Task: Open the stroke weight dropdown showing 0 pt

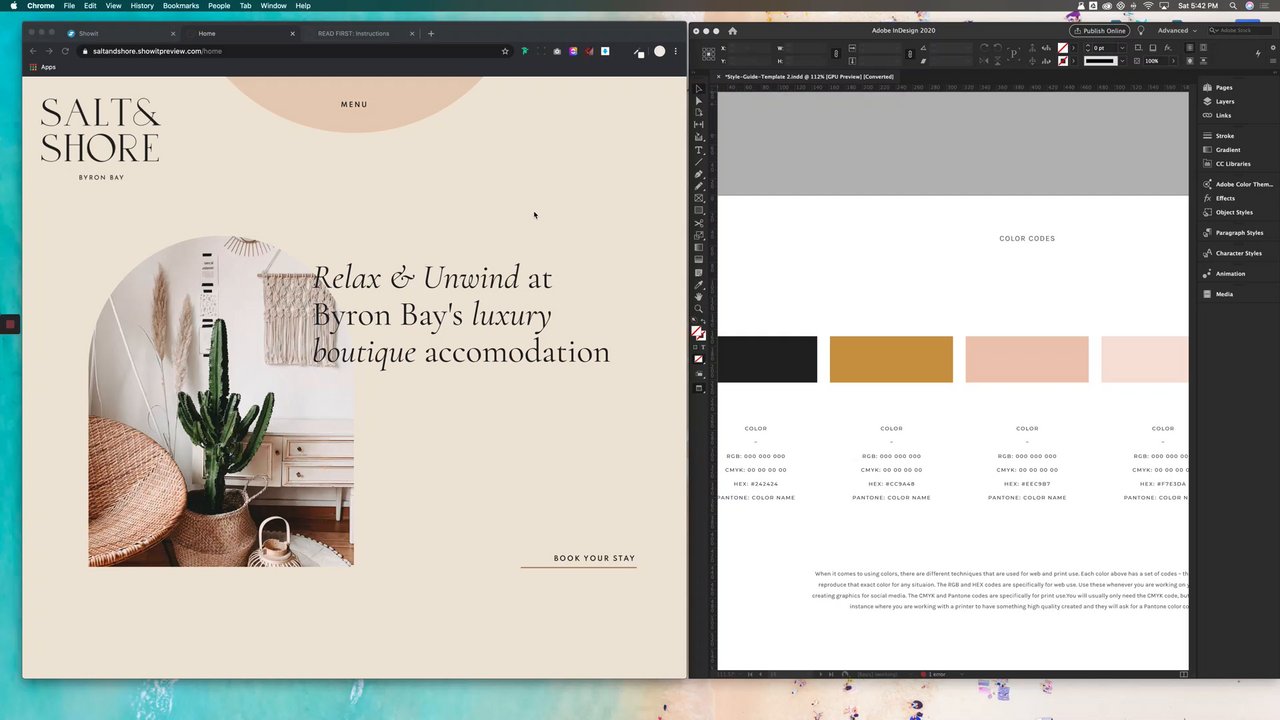Action: pyautogui.click(x=1121, y=48)
